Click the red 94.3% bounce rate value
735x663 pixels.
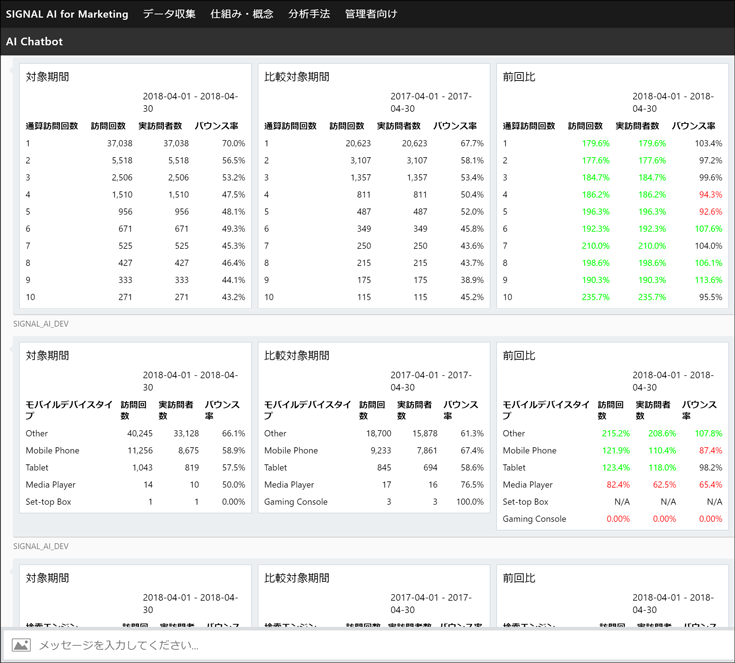[x=709, y=194]
